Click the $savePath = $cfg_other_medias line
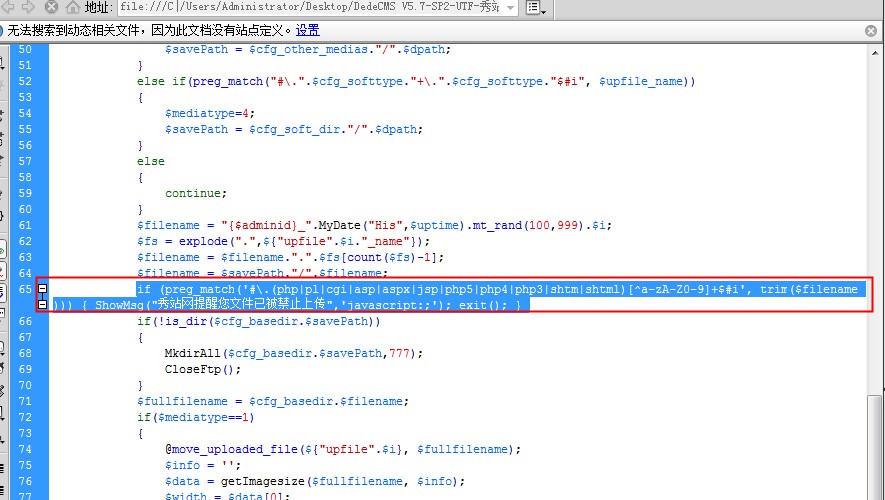Image resolution: width=885 pixels, height=500 pixels. 308,50
